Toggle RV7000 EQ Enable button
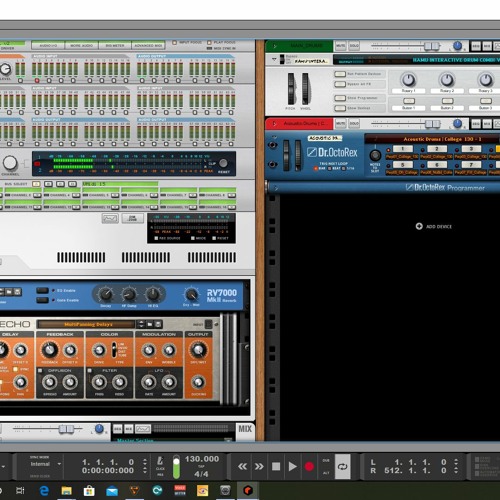 coord(42,291)
